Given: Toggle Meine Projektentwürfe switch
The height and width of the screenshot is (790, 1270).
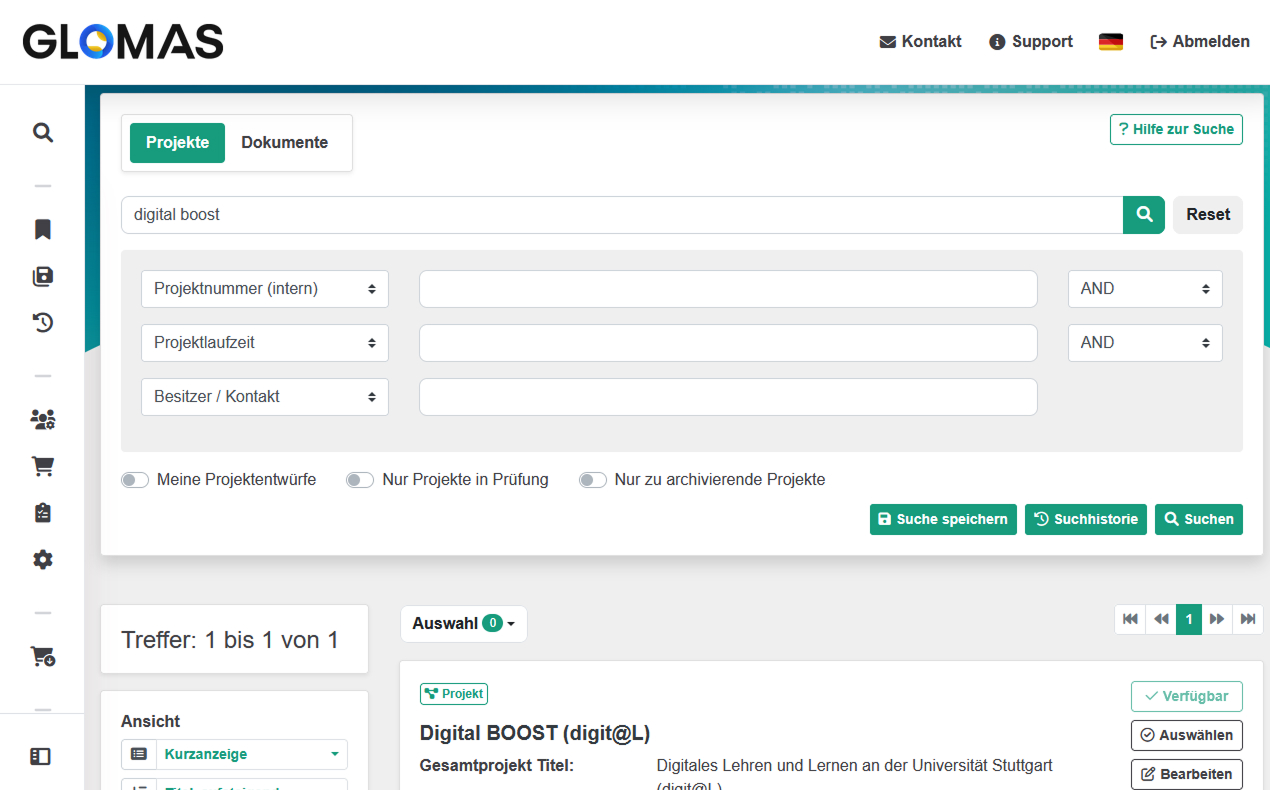Looking at the screenshot, I should pyautogui.click(x=135, y=480).
